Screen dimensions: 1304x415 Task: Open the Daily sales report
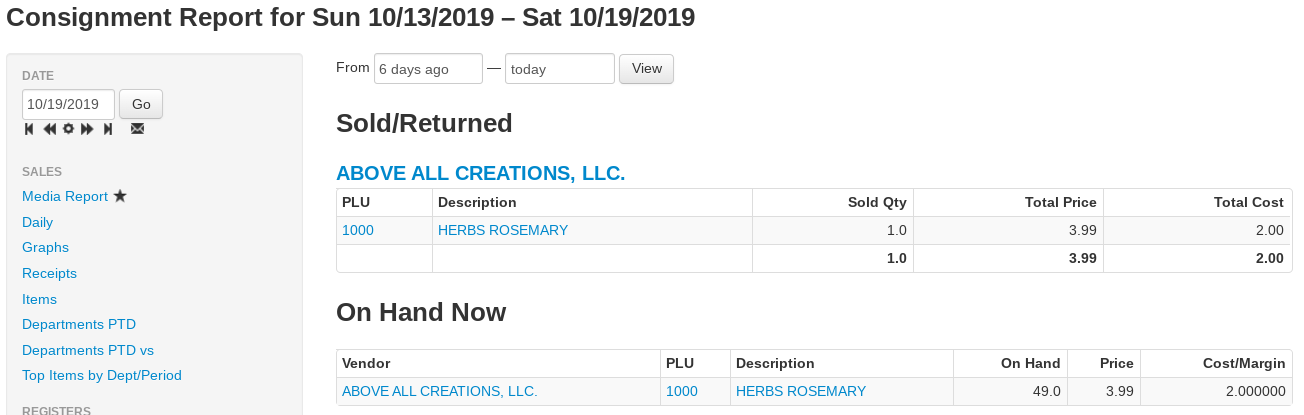tap(38, 222)
